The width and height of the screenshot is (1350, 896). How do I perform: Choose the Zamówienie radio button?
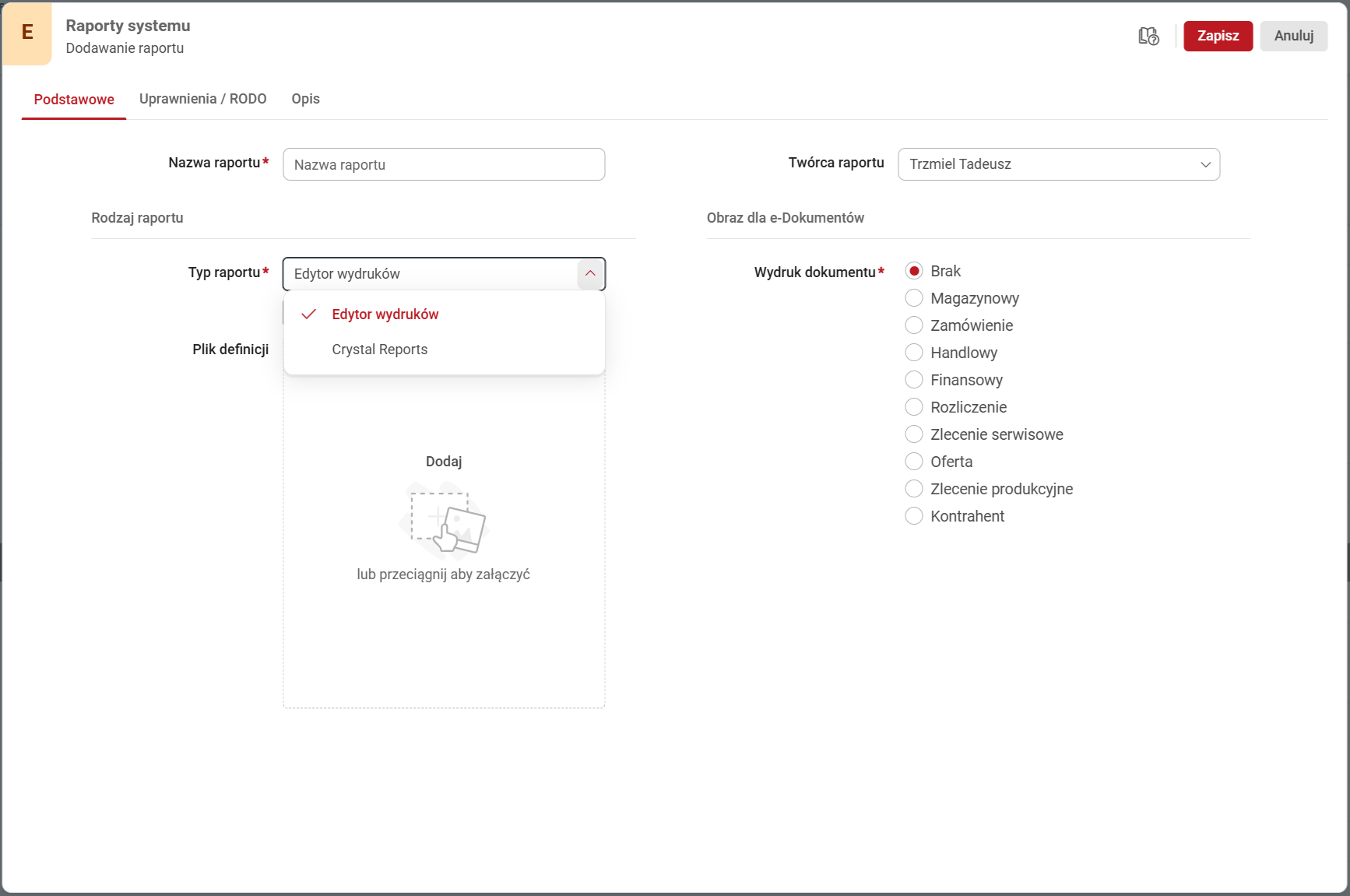[x=914, y=325]
